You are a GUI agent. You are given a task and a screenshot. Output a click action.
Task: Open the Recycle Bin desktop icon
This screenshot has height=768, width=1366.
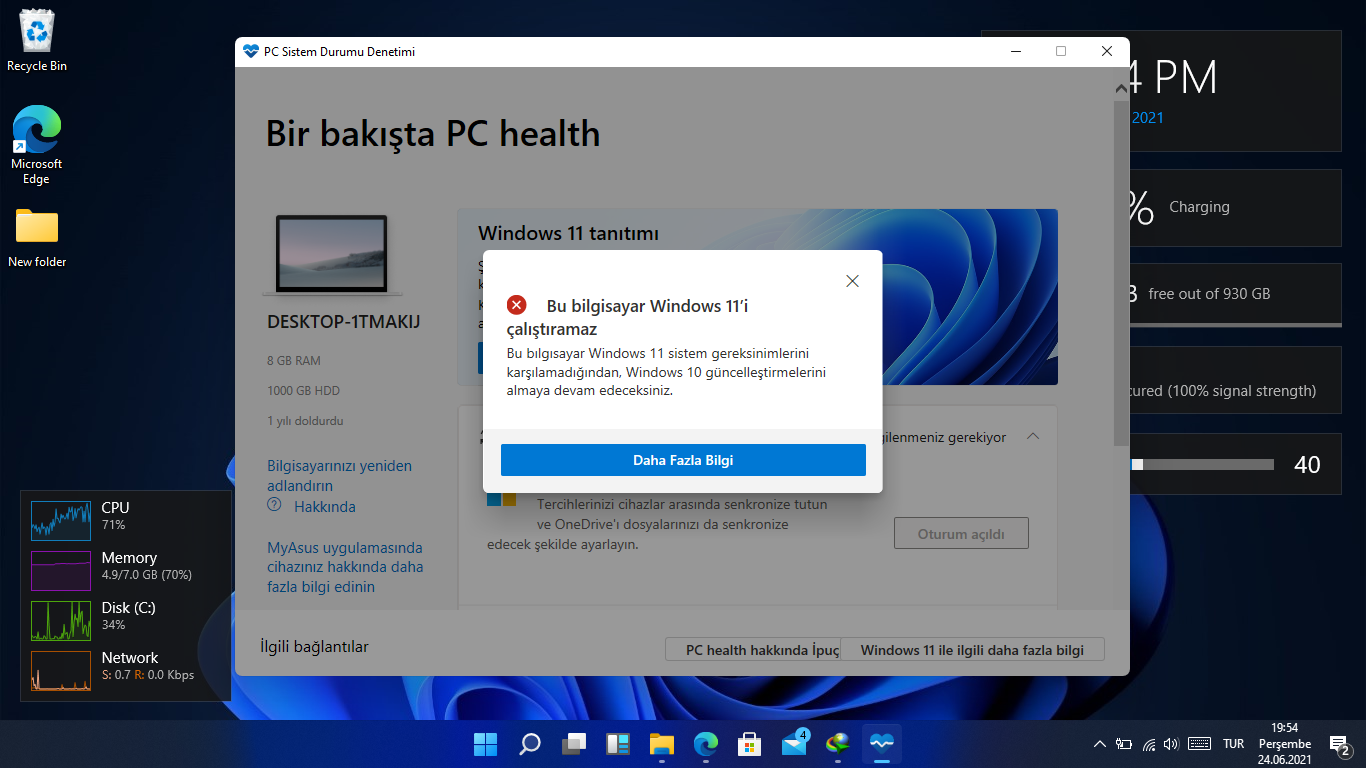(x=37, y=41)
